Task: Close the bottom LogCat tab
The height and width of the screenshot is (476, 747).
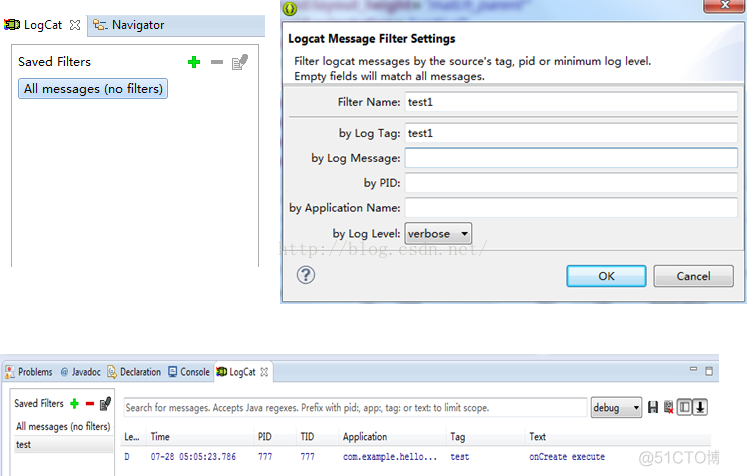Action: point(264,372)
